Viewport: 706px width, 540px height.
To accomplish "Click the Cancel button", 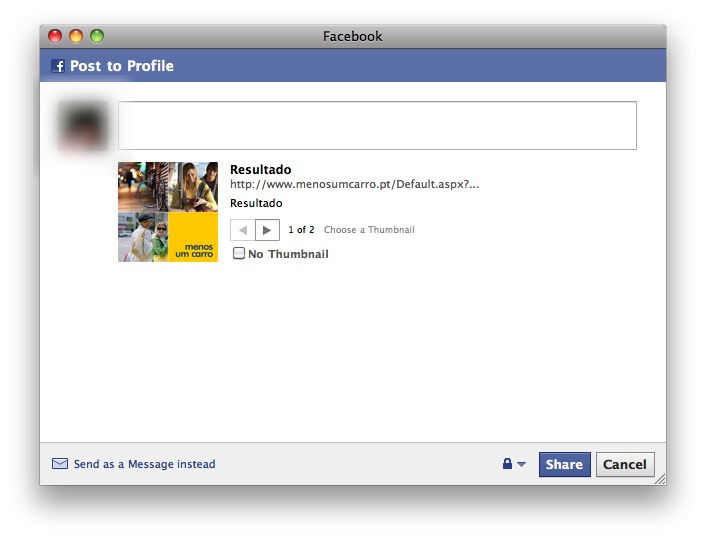I will (x=625, y=464).
